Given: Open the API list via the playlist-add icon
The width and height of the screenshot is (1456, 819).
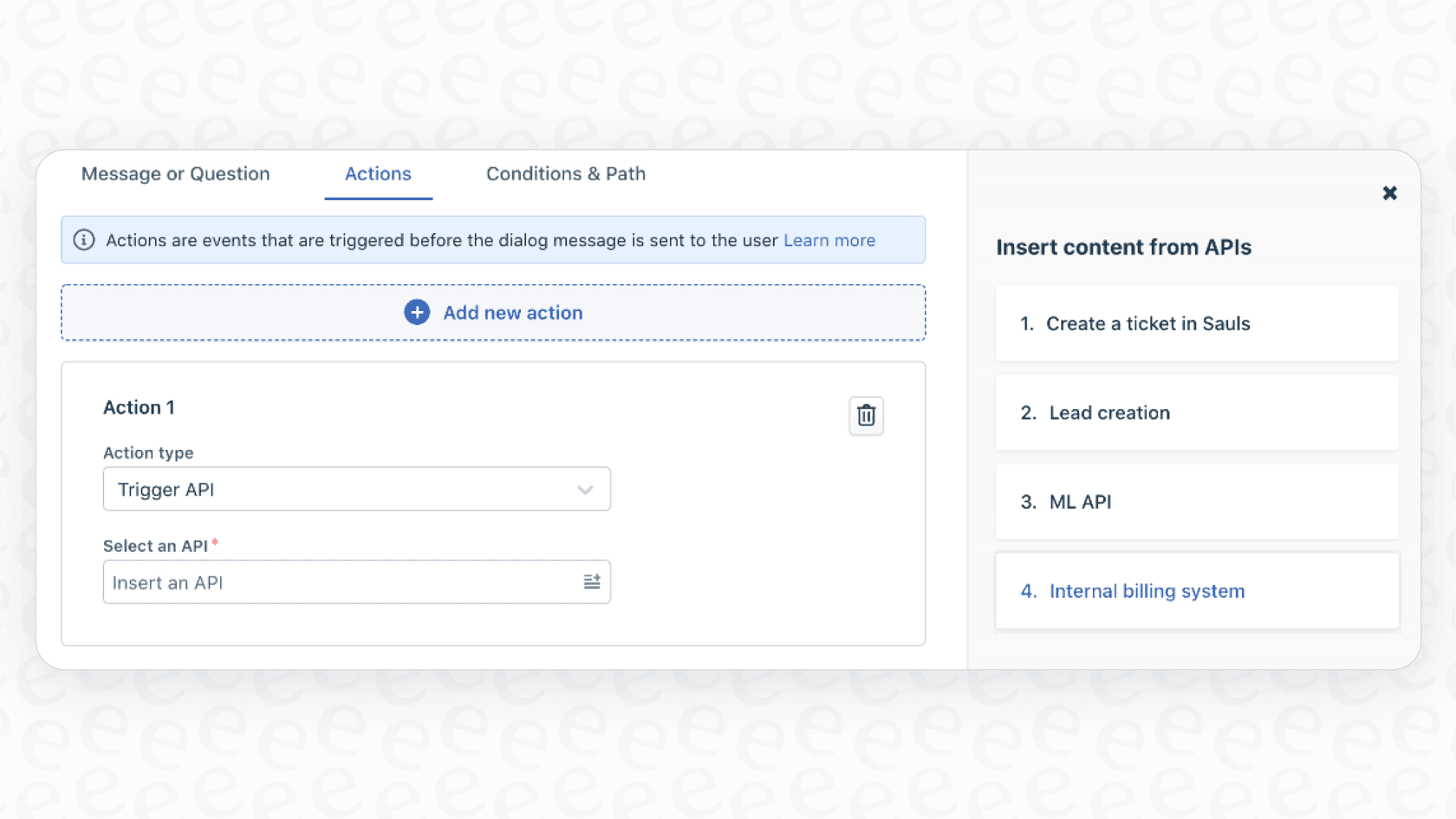Looking at the screenshot, I should point(592,582).
